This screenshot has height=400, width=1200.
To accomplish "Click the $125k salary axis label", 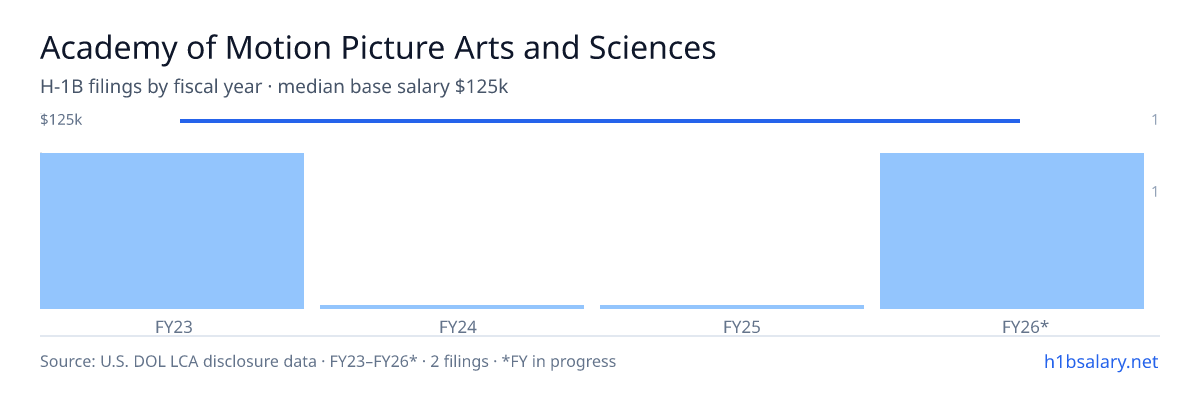I will (61, 120).
